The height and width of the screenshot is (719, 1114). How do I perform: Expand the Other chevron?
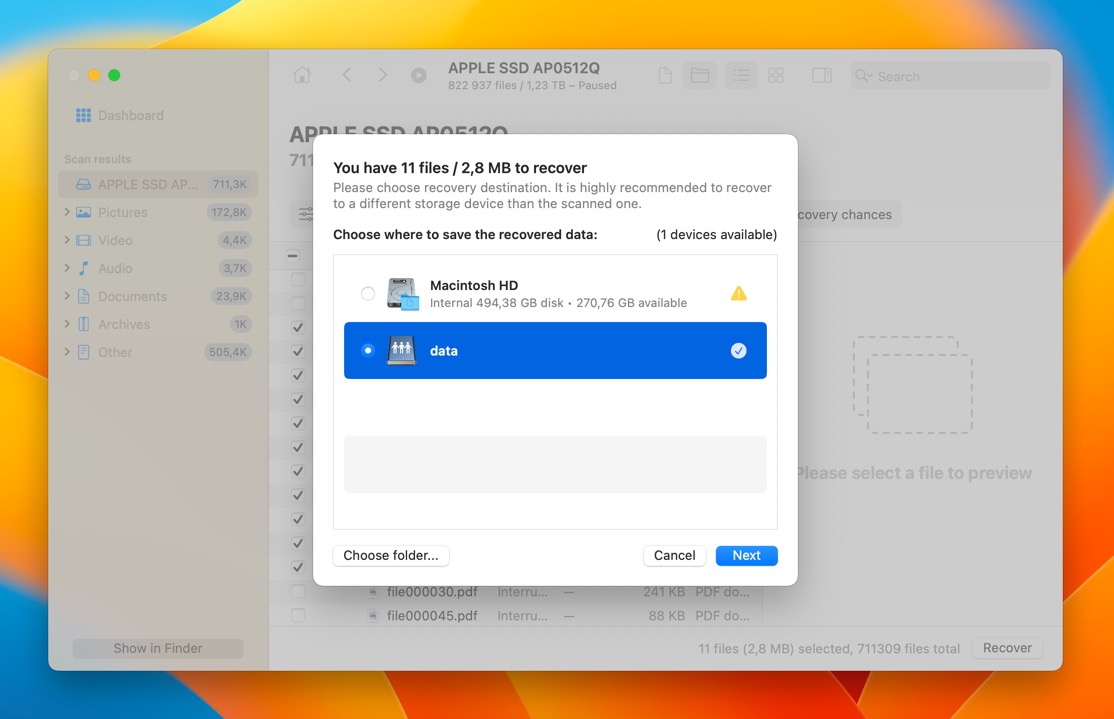tap(67, 352)
